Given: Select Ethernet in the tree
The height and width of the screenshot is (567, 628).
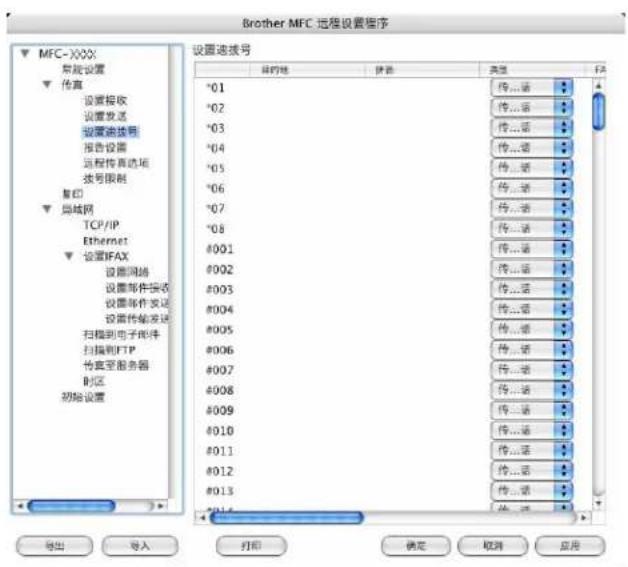Looking at the screenshot, I should tap(105, 241).
